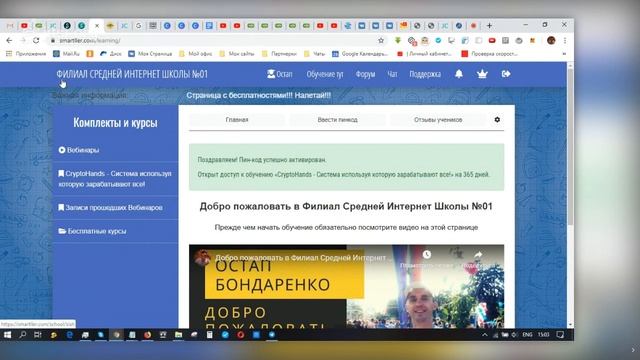640x360 pixels.
Task: Switch to the Главная tab
Action: coord(237,120)
